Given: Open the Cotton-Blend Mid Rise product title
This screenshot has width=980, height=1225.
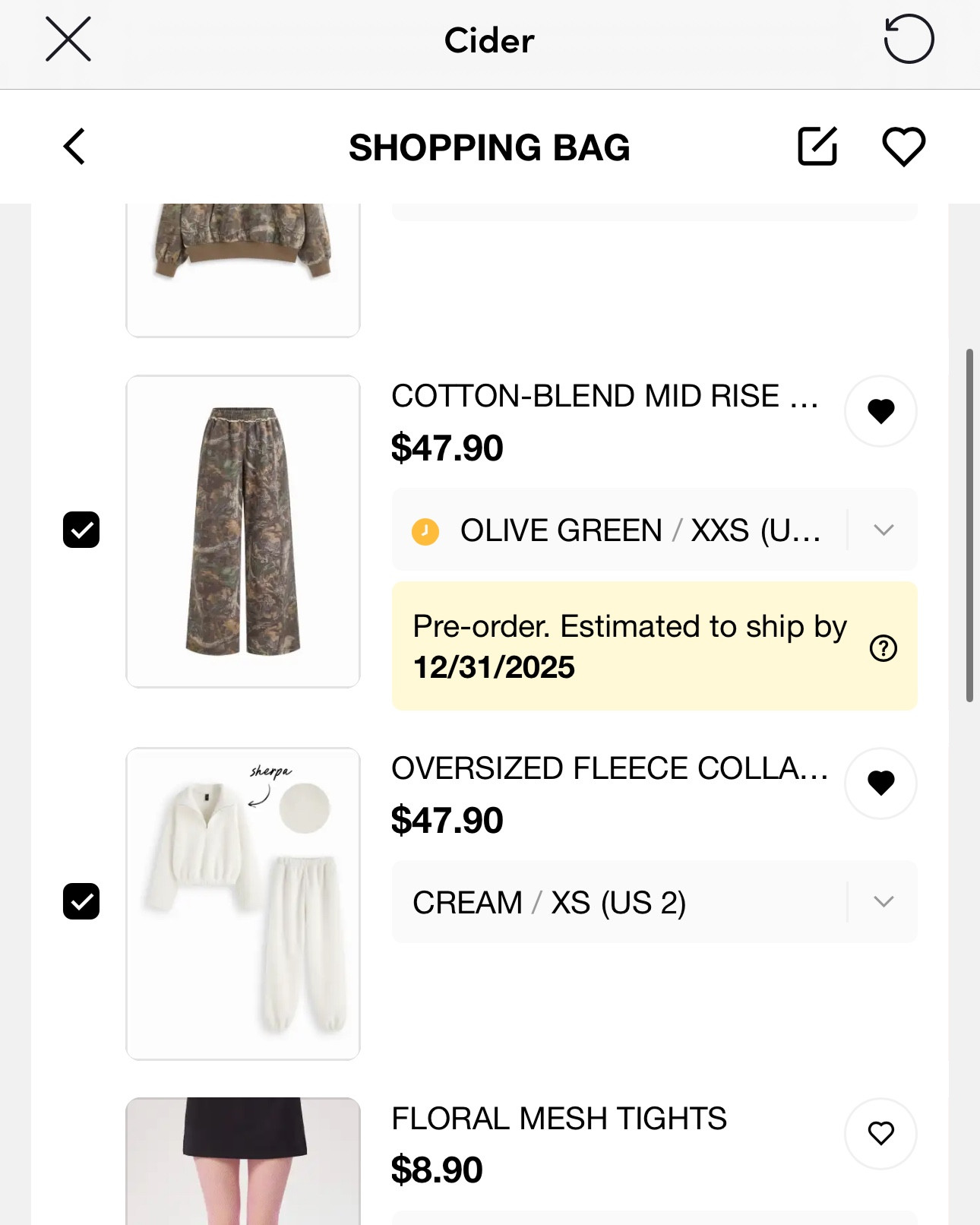Looking at the screenshot, I should pos(605,396).
